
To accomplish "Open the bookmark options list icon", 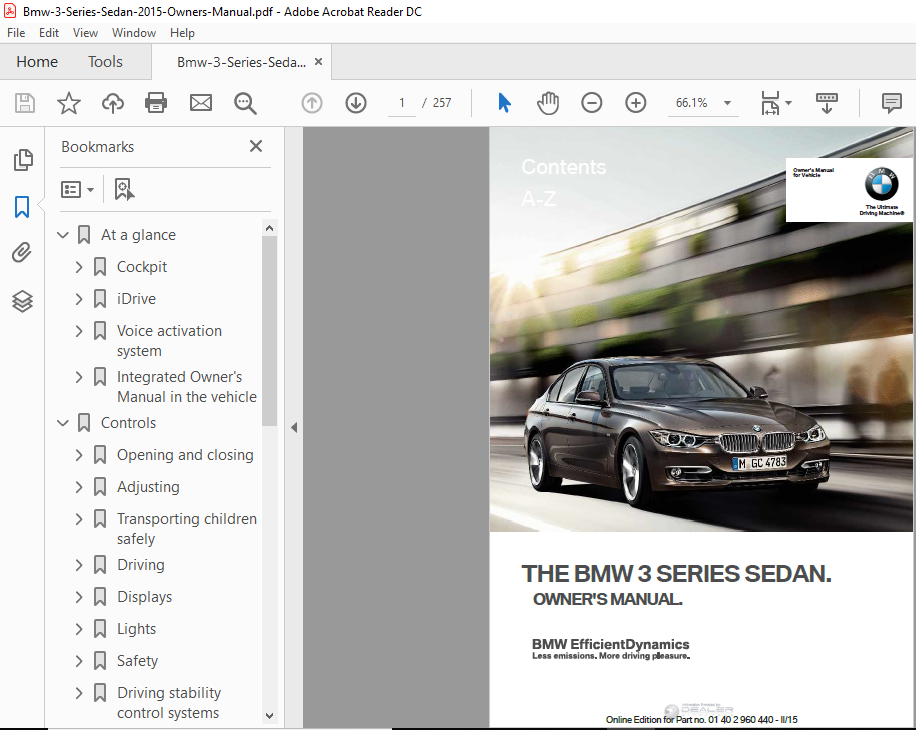I will click(77, 189).
